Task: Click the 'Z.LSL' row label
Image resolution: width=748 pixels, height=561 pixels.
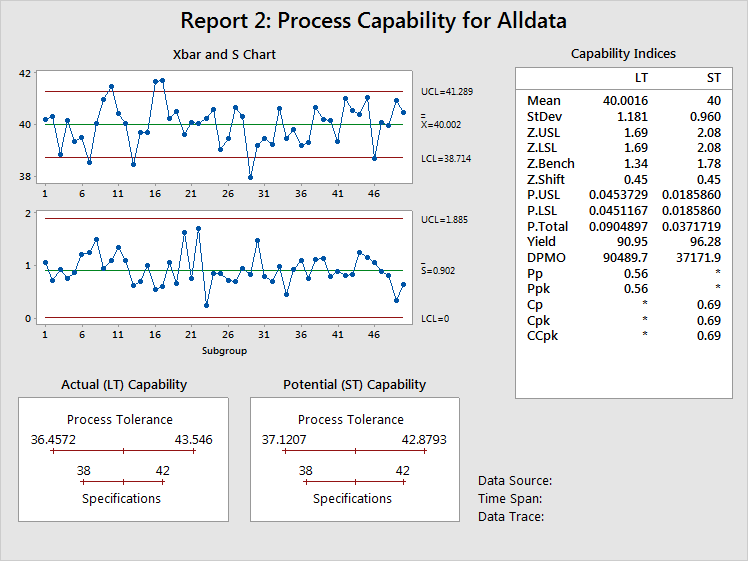Action: pos(542,148)
